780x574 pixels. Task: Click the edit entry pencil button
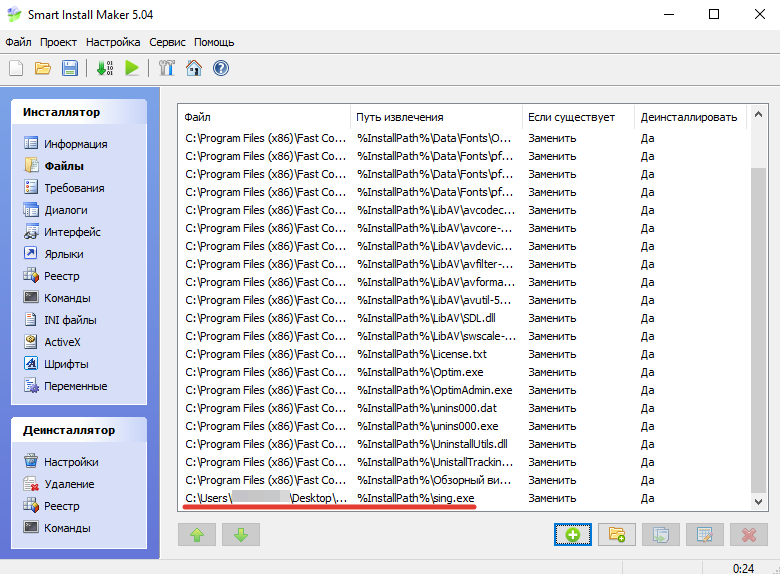click(705, 535)
